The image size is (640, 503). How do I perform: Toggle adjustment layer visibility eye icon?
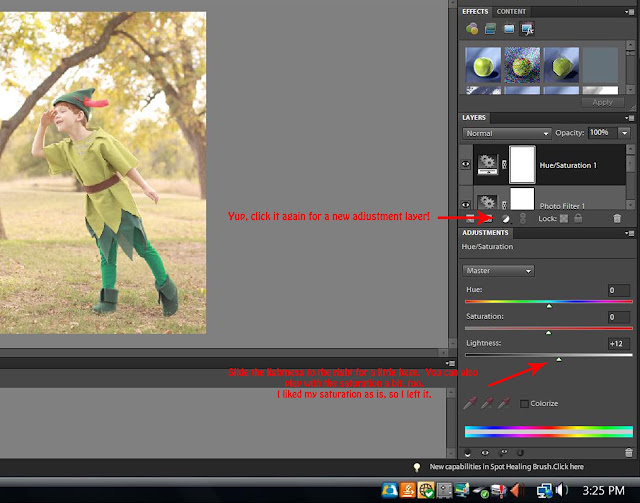pos(485,453)
